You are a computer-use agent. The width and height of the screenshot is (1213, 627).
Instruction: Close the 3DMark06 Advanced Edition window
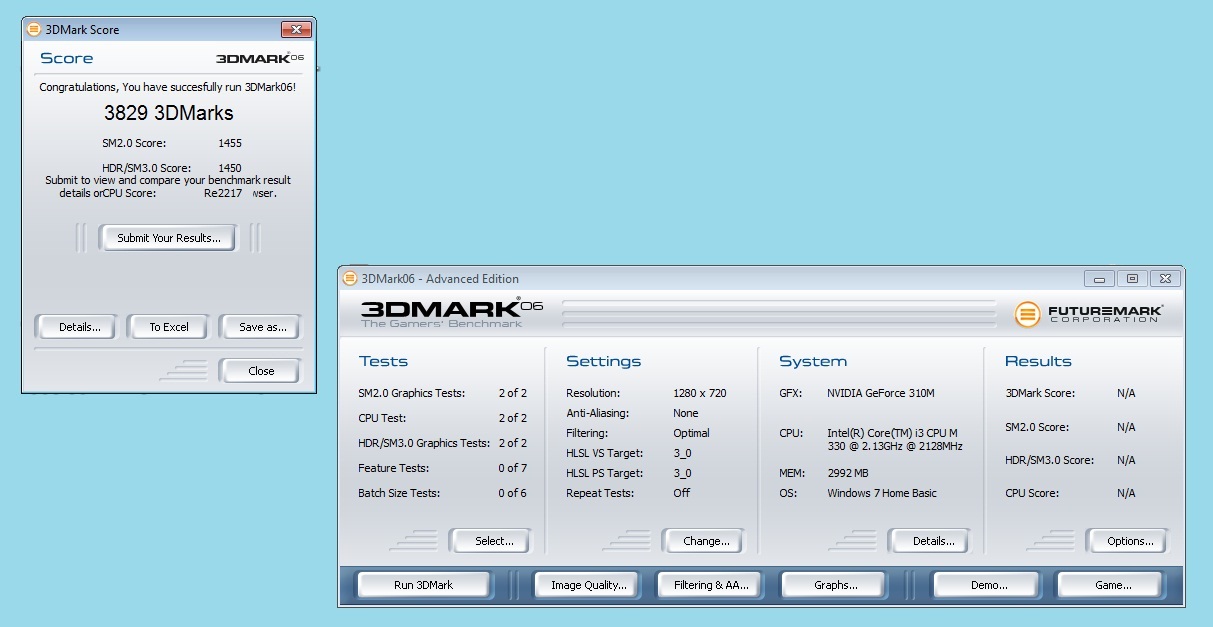(x=1165, y=279)
